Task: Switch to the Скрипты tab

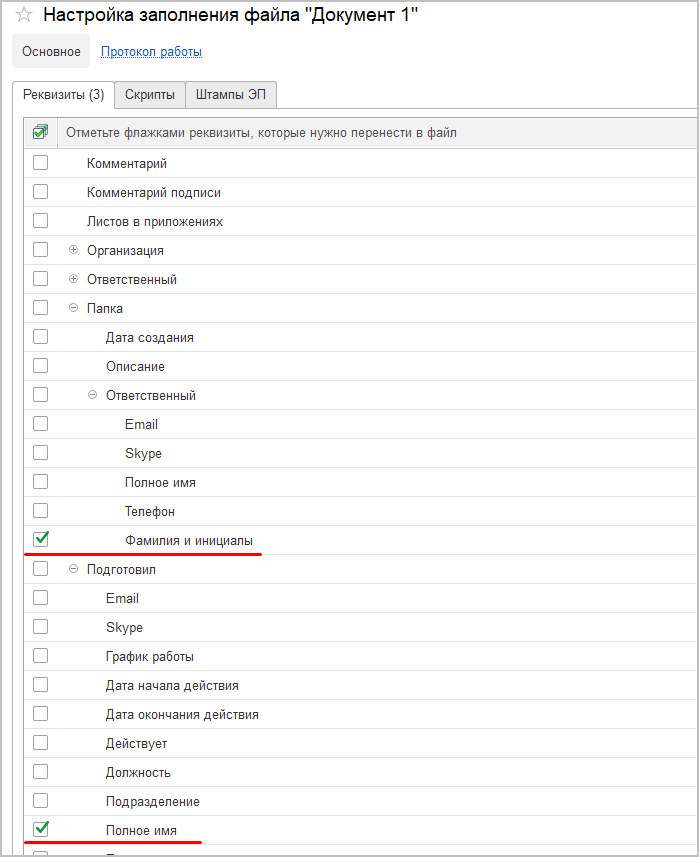Action: (x=150, y=95)
